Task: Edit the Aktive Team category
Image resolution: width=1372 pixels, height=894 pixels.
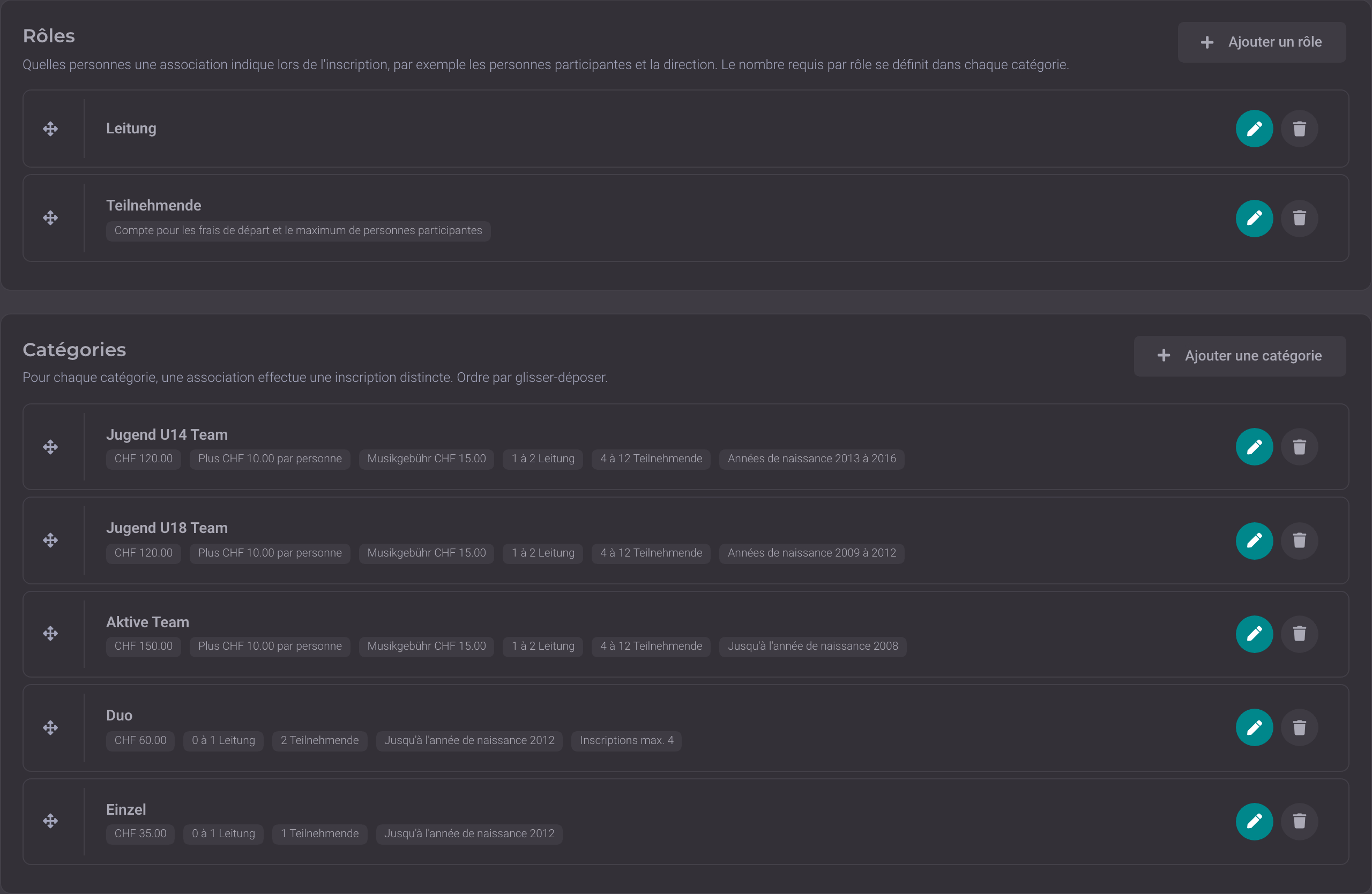Action: (1254, 634)
